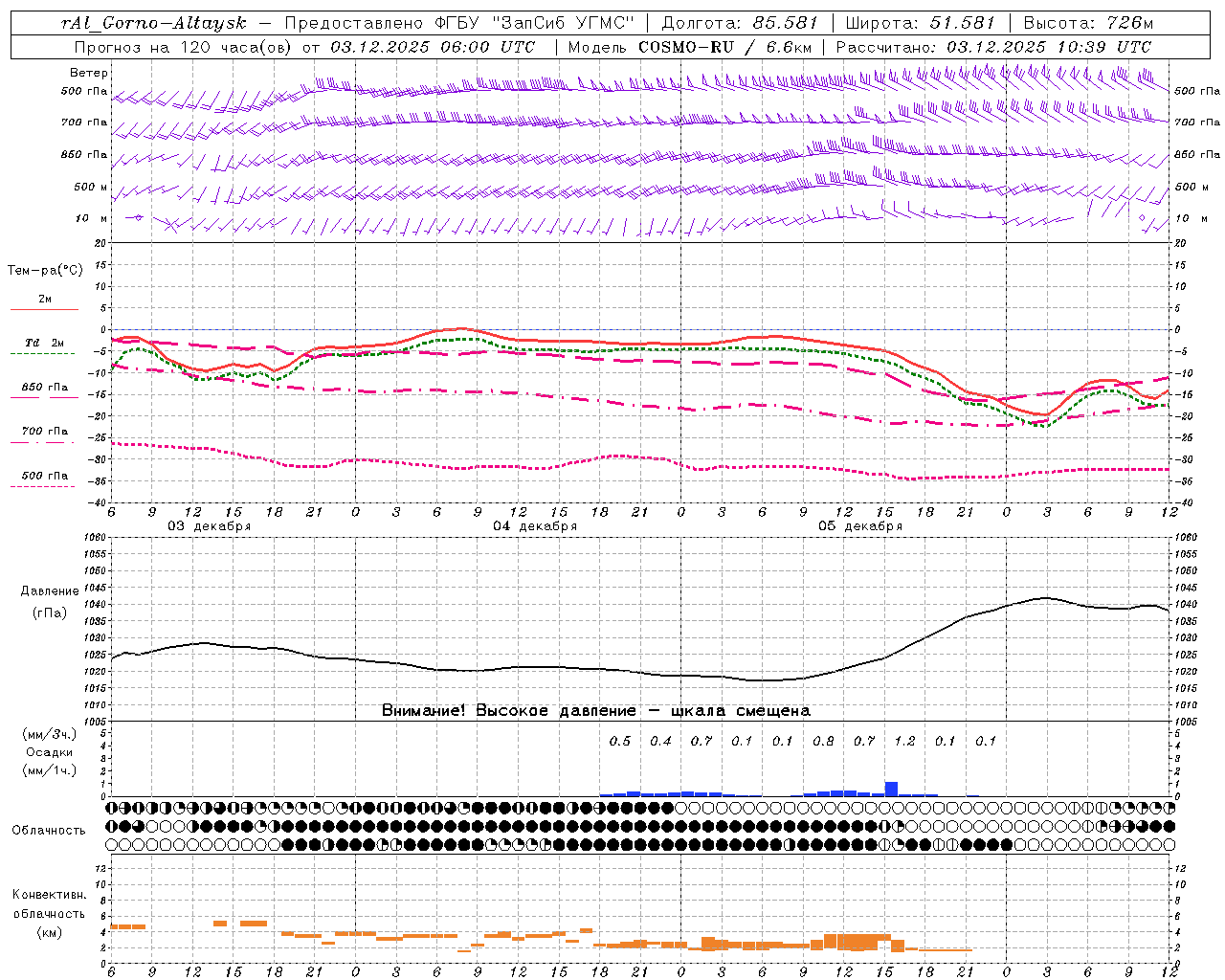Viewport: 1225px width, 980px height.
Task: Click the 500 гПа temperature legend entry
Action: click(x=45, y=476)
